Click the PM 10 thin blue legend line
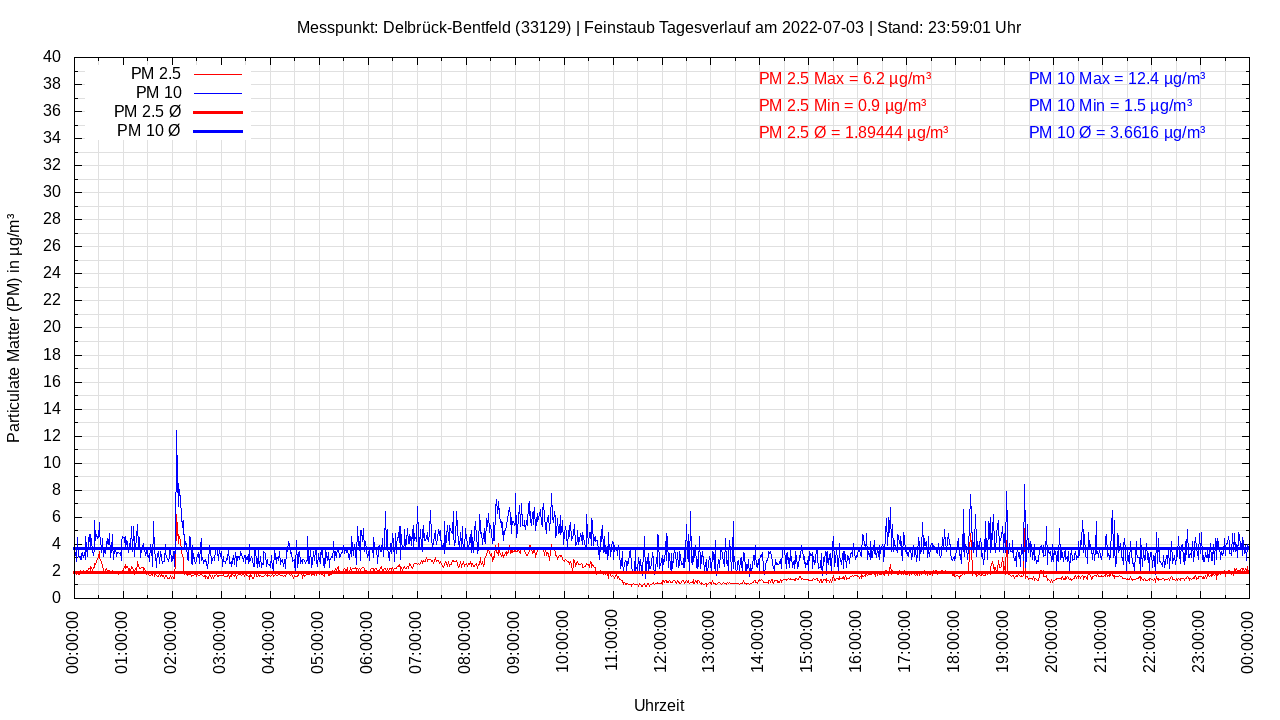 pyautogui.click(x=217, y=93)
